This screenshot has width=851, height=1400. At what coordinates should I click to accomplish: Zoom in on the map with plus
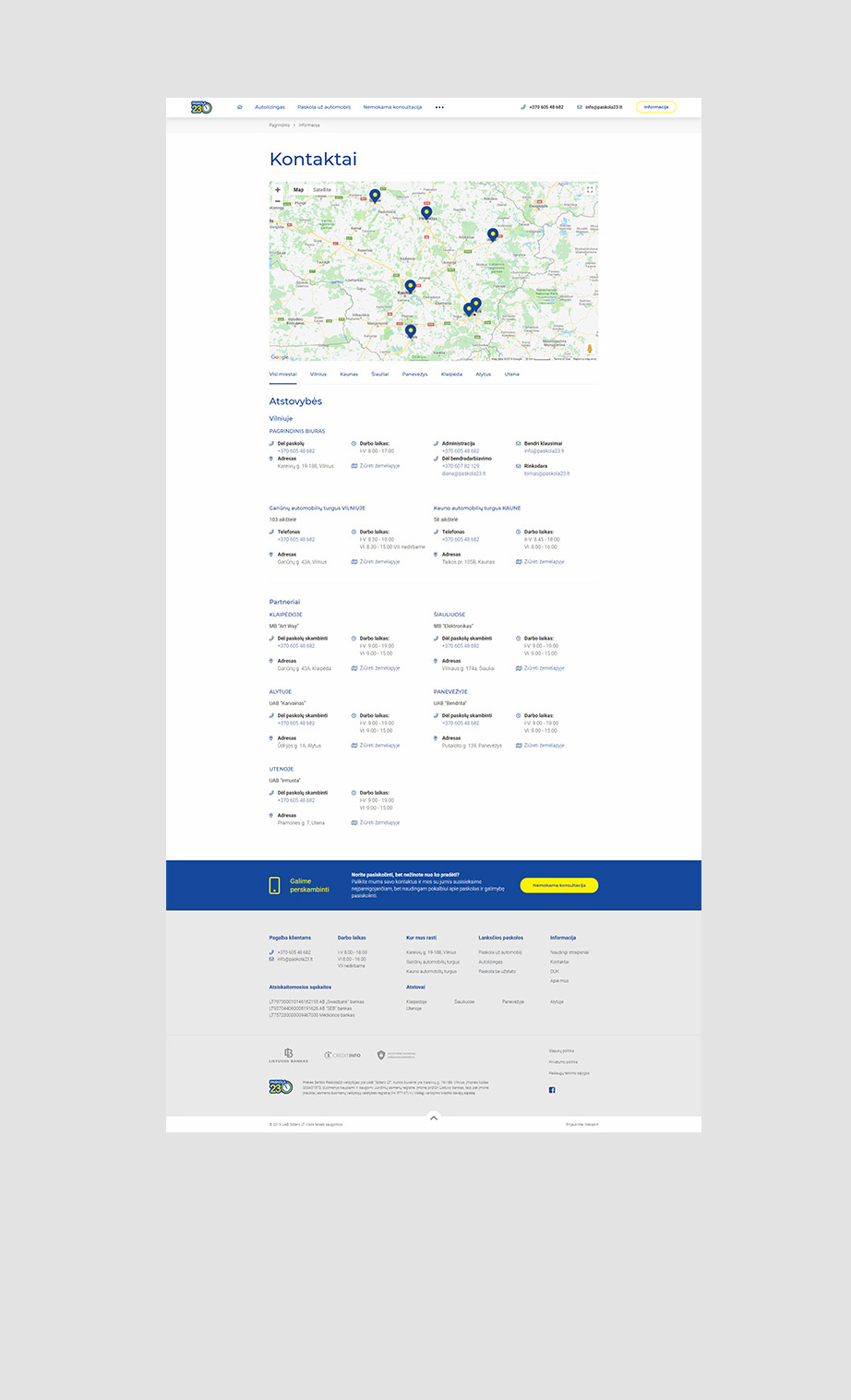(278, 190)
